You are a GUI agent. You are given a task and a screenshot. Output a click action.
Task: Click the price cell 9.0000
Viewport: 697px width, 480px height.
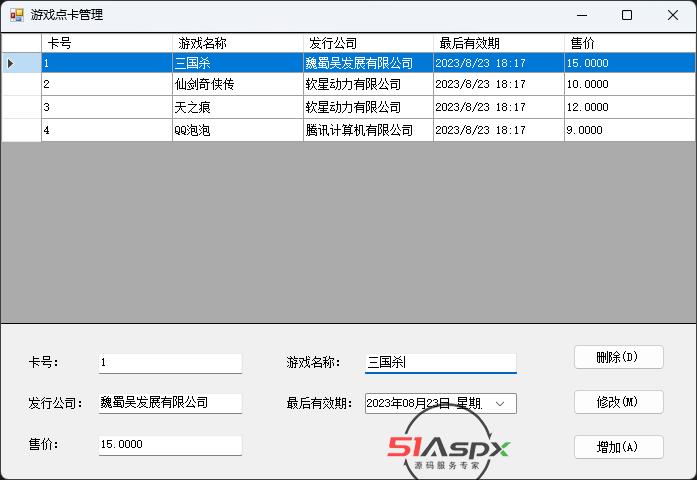click(x=630, y=130)
